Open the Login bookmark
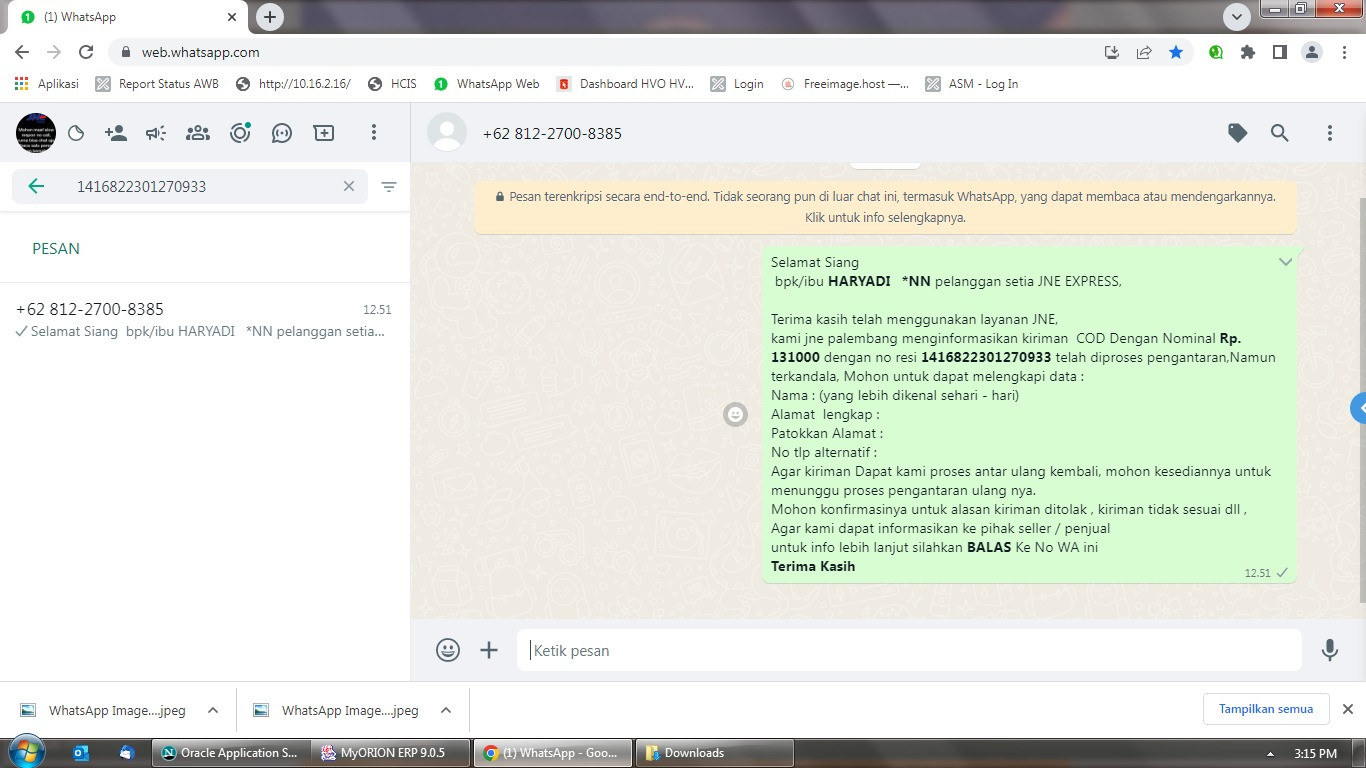 pyautogui.click(x=737, y=84)
